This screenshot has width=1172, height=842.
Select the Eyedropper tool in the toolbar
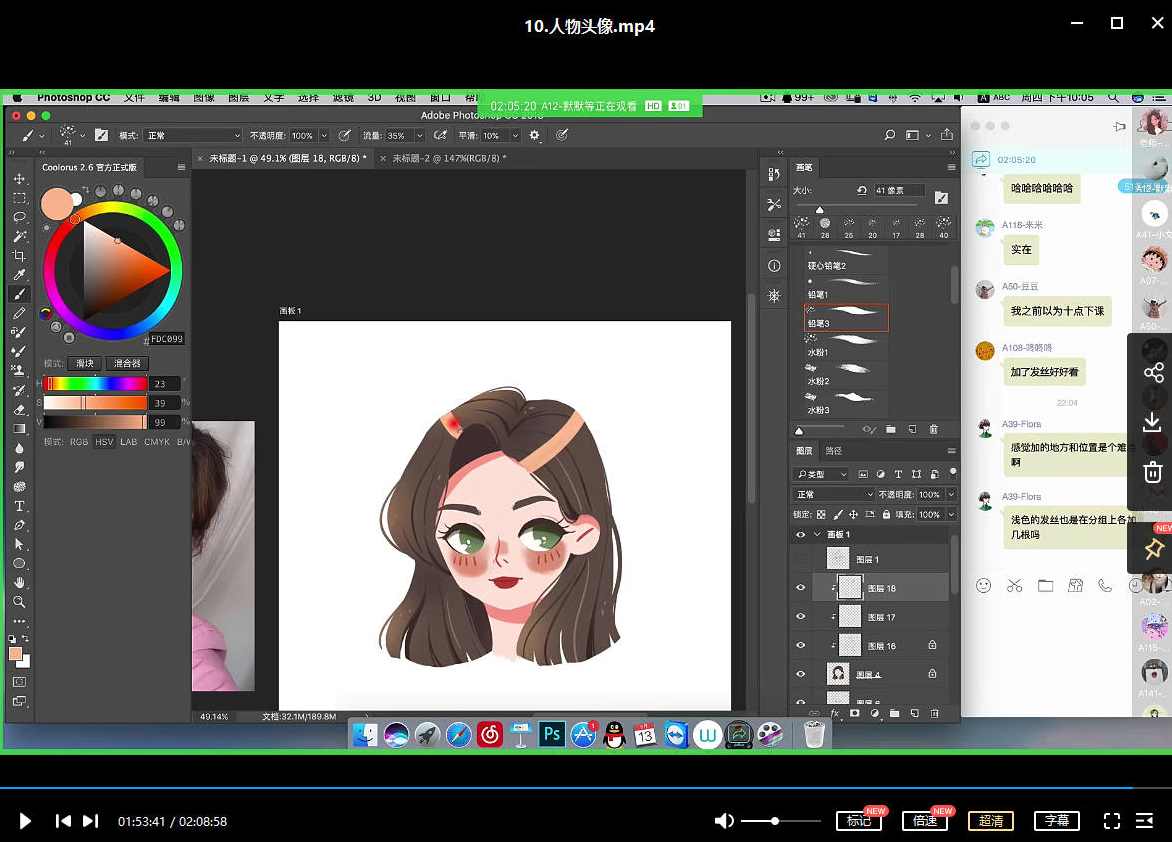pos(18,275)
